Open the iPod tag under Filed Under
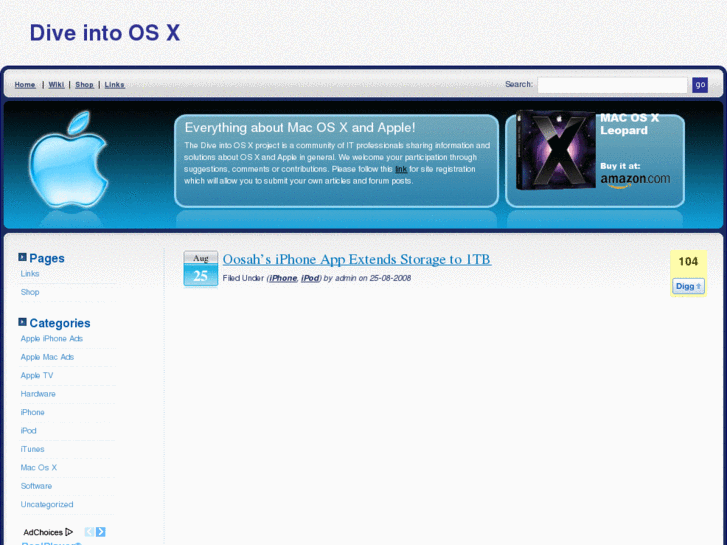This screenshot has width=727, height=545. point(310,278)
